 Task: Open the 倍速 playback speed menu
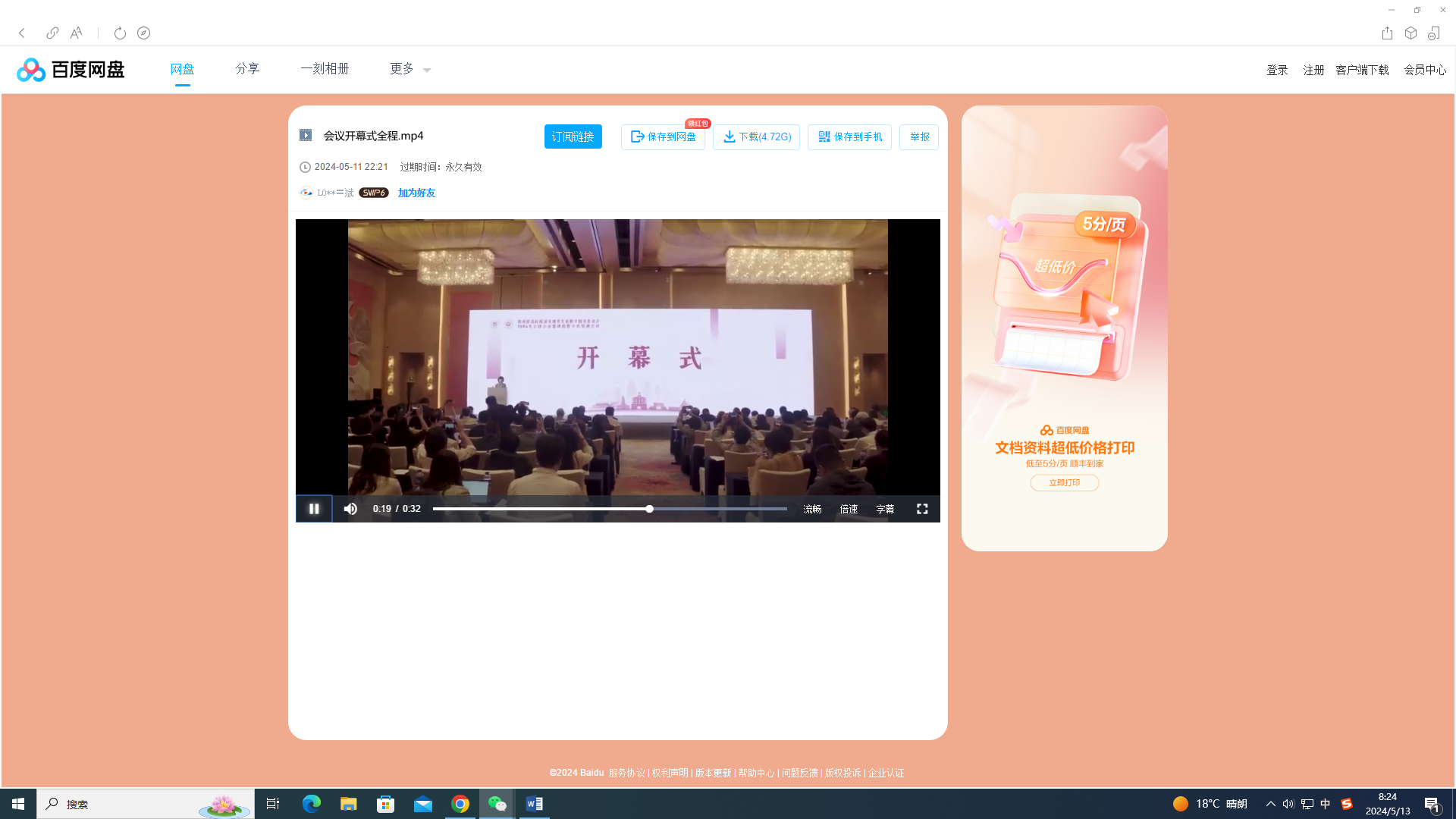(x=849, y=509)
